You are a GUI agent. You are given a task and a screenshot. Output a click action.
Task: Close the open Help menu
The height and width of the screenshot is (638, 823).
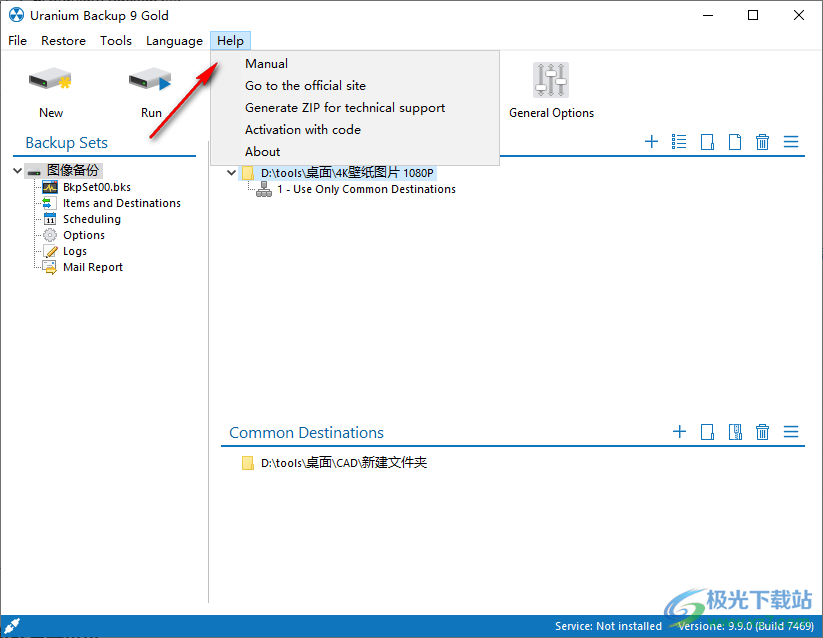coord(230,41)
